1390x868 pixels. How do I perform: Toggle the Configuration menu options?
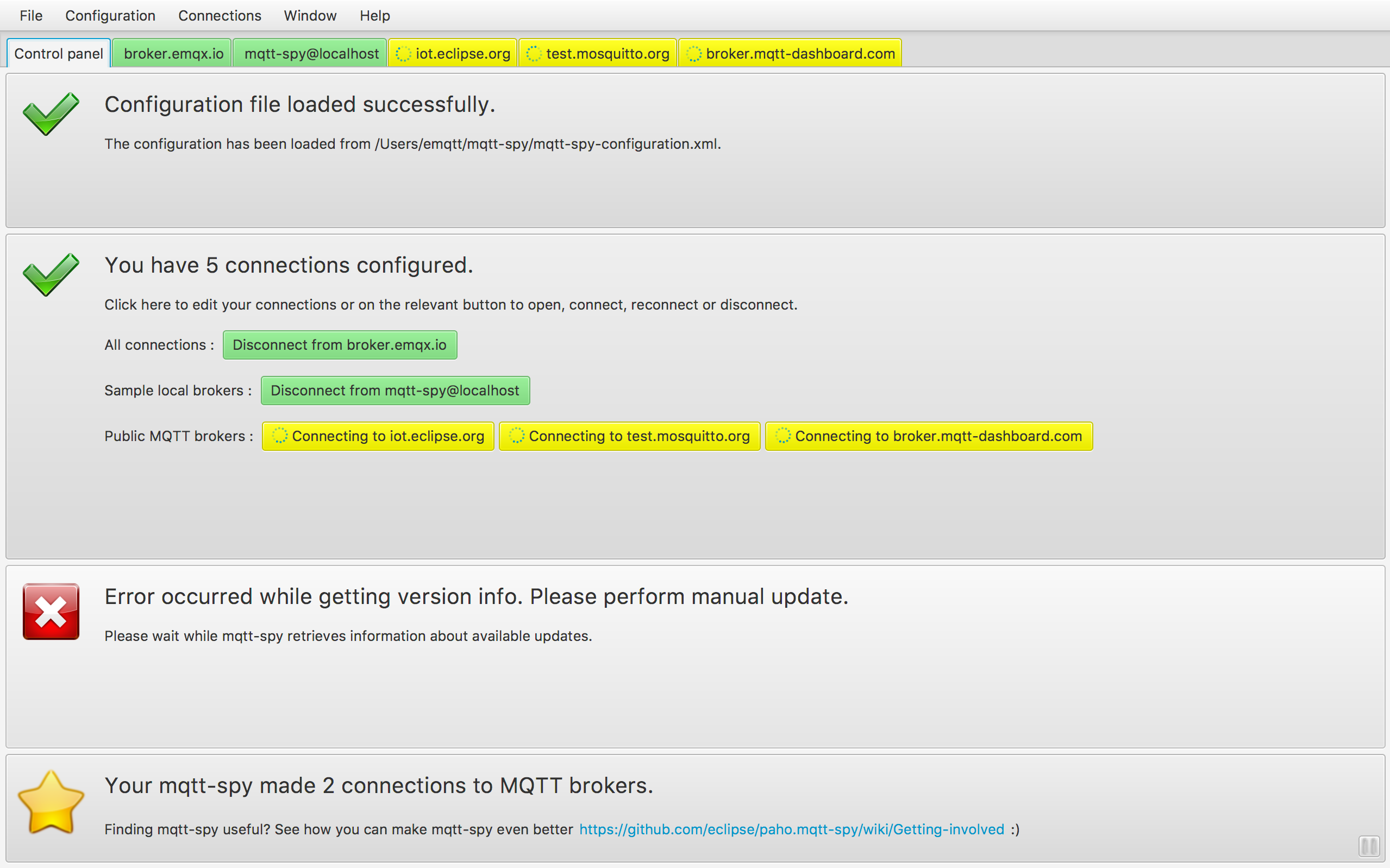tap(109, 15)
